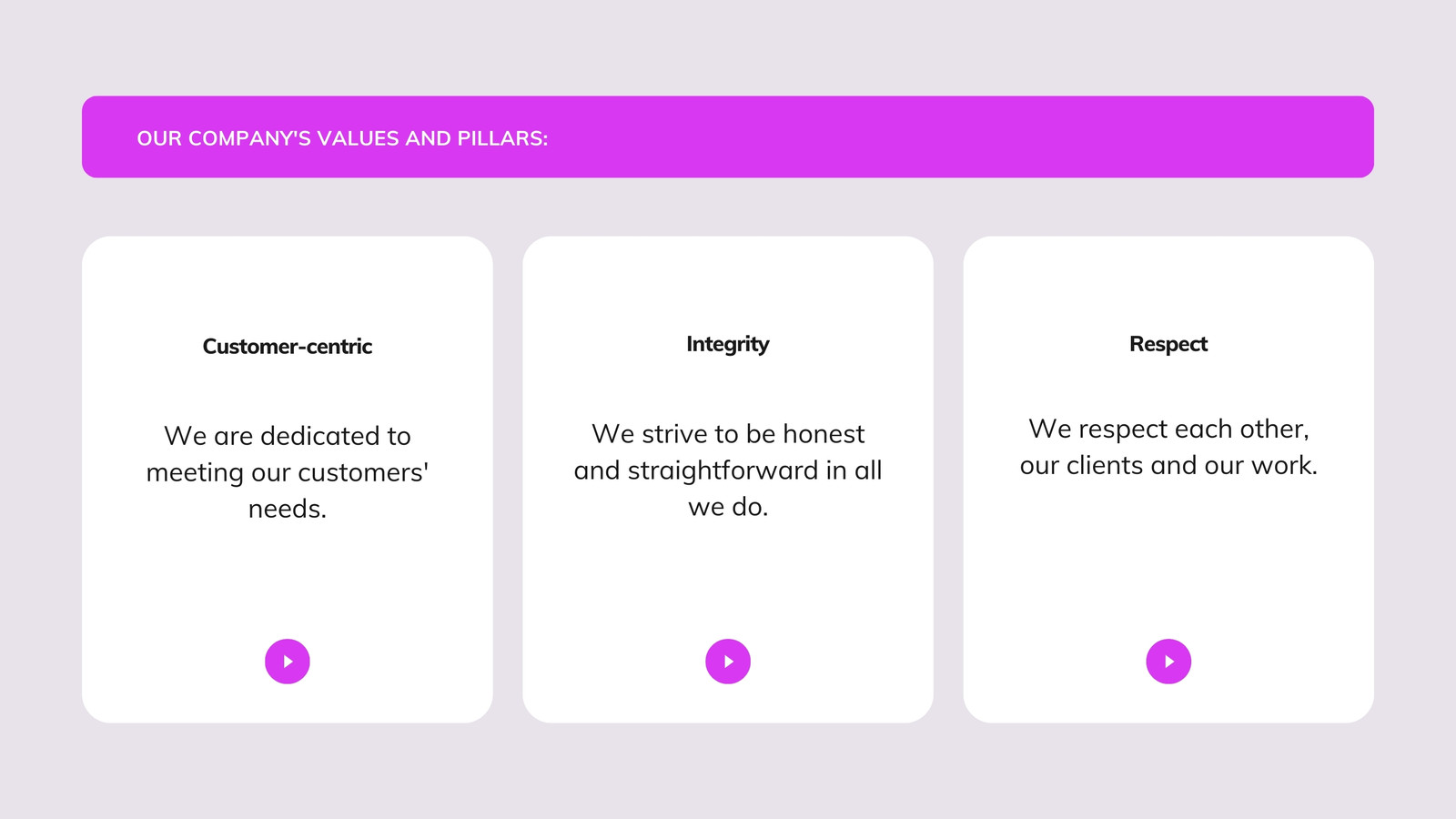Click the 'We strive to be honest' paragraph
The image size is (1456, 819).
[728, 470]
